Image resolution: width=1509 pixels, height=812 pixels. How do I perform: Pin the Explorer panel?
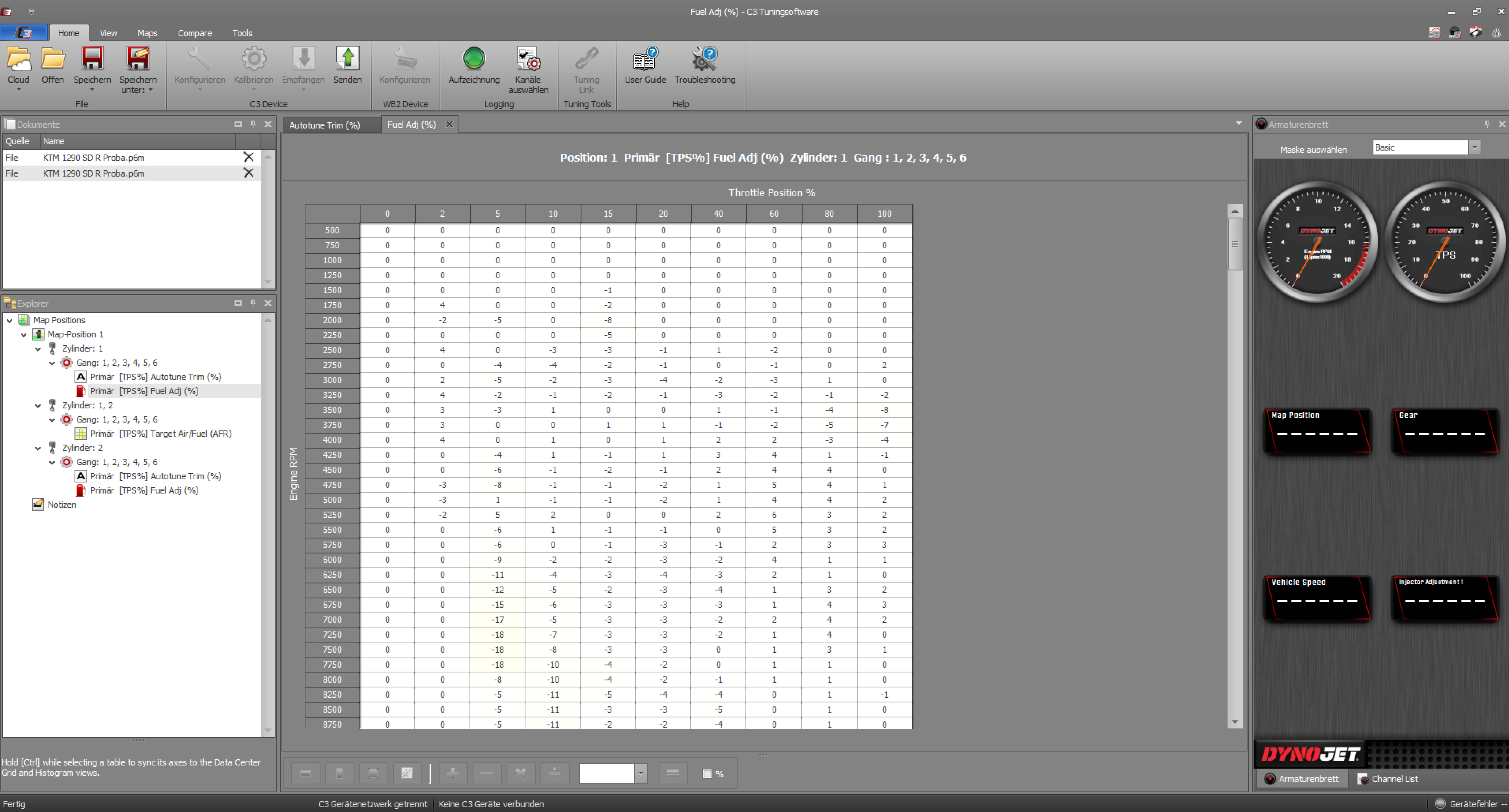253,303
